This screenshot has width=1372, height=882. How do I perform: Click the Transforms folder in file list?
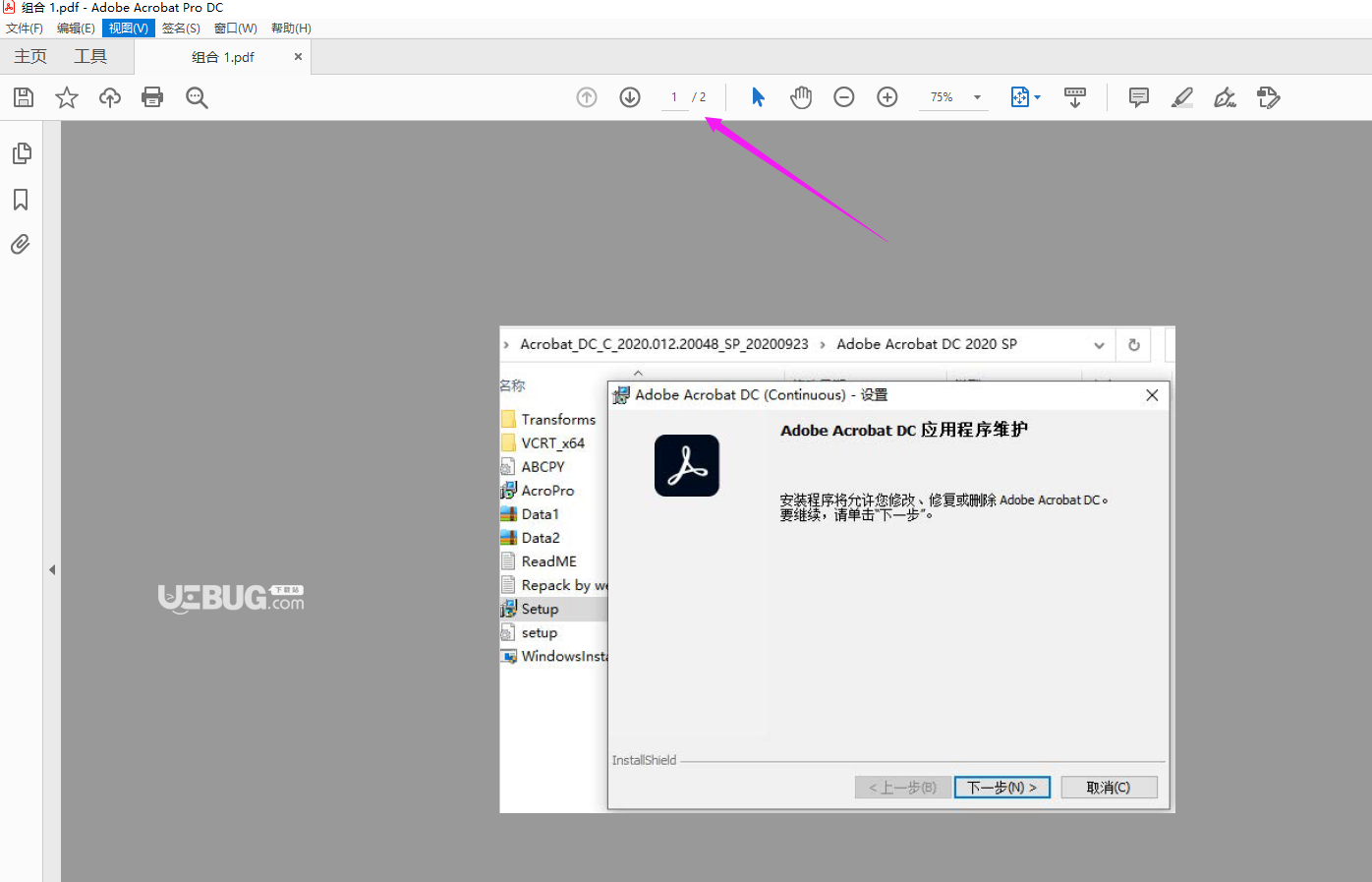pos(548,420)
